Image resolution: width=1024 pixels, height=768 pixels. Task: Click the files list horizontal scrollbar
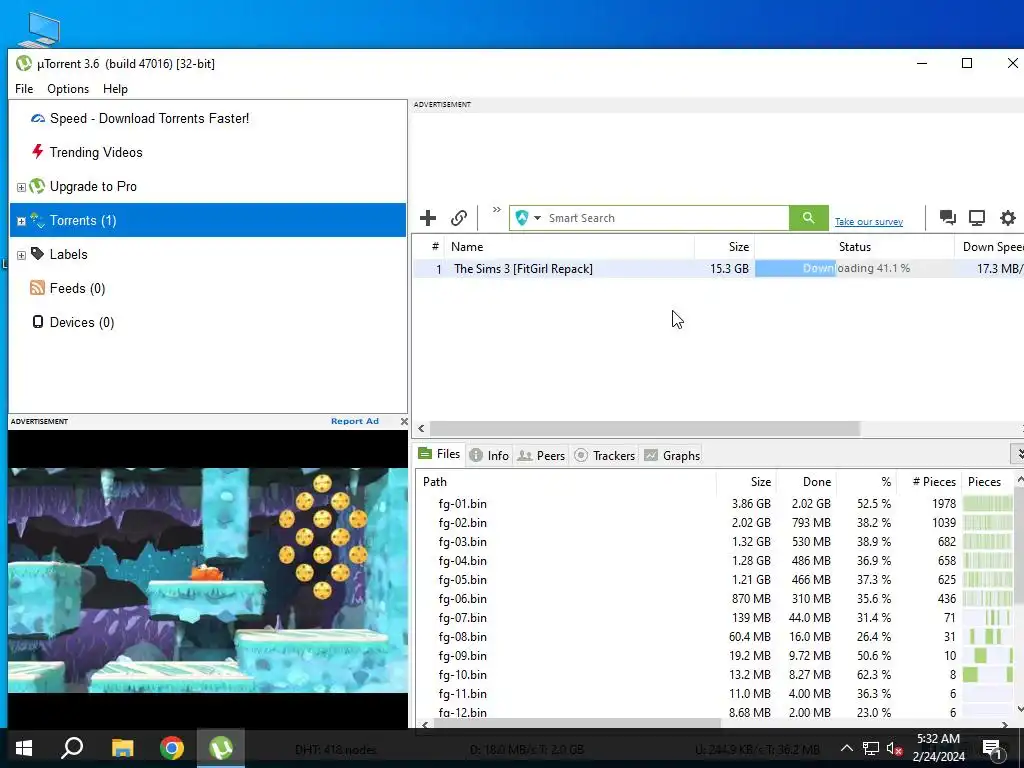577,723
